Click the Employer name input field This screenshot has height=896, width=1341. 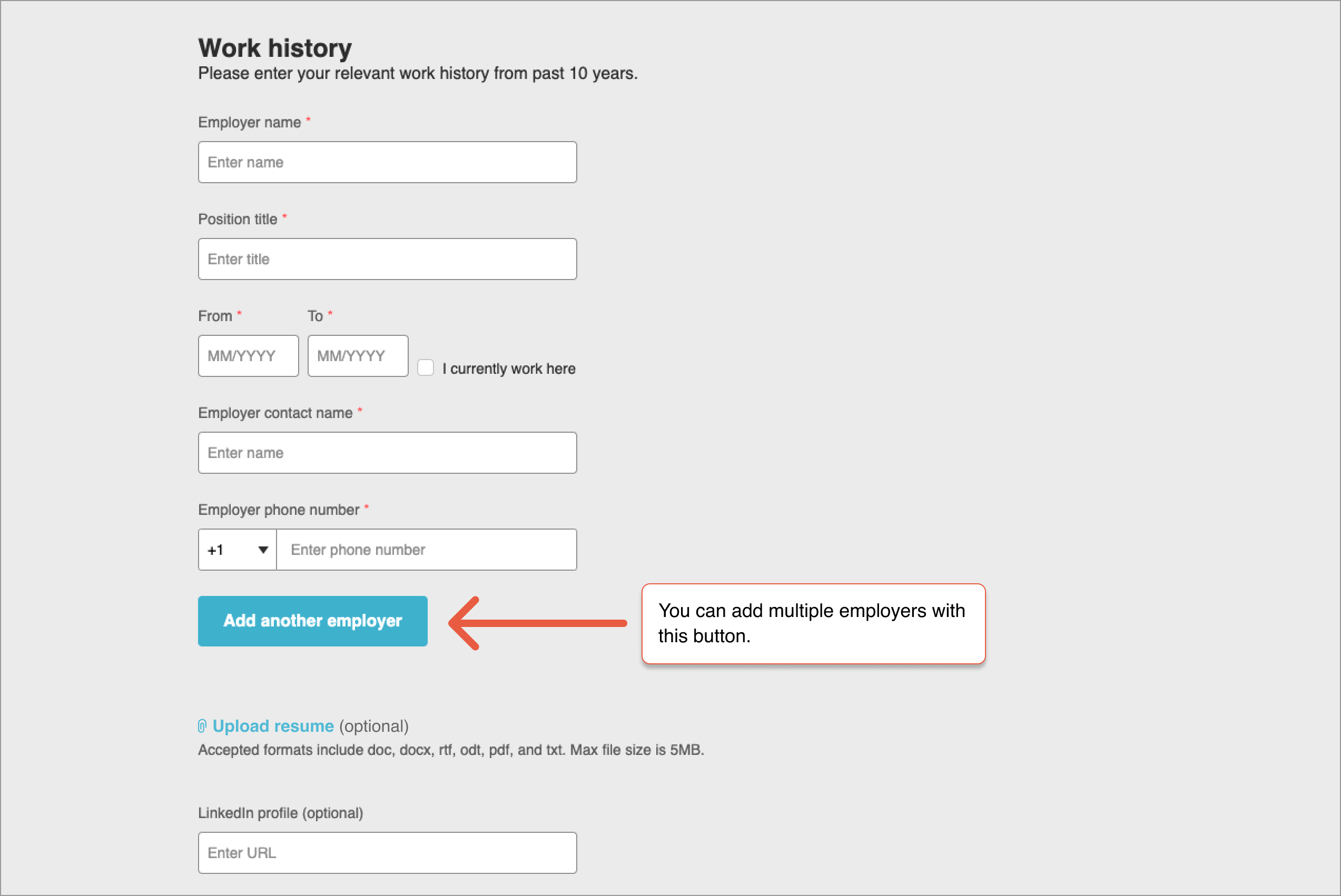point(387,162)
